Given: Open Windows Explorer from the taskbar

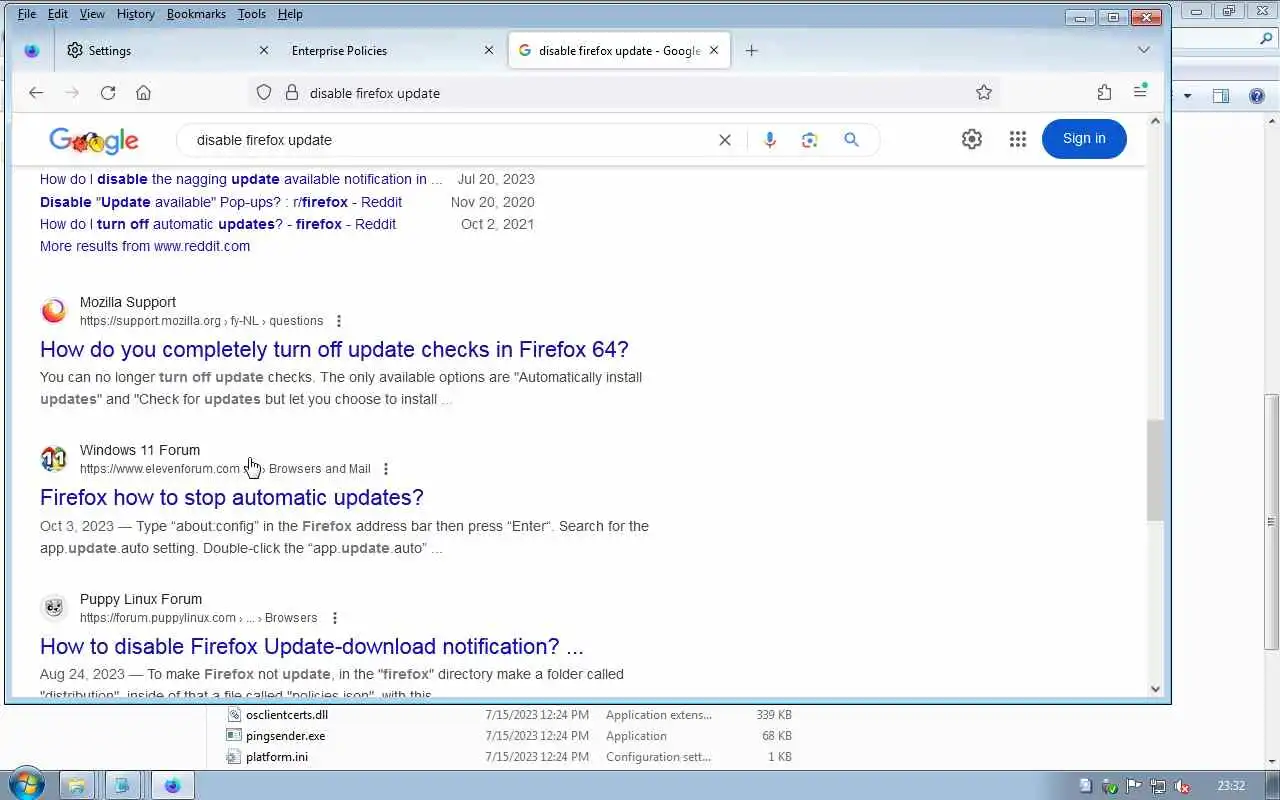Looking at the screenshot, I should pyautogui.click(x=77, y=785).
